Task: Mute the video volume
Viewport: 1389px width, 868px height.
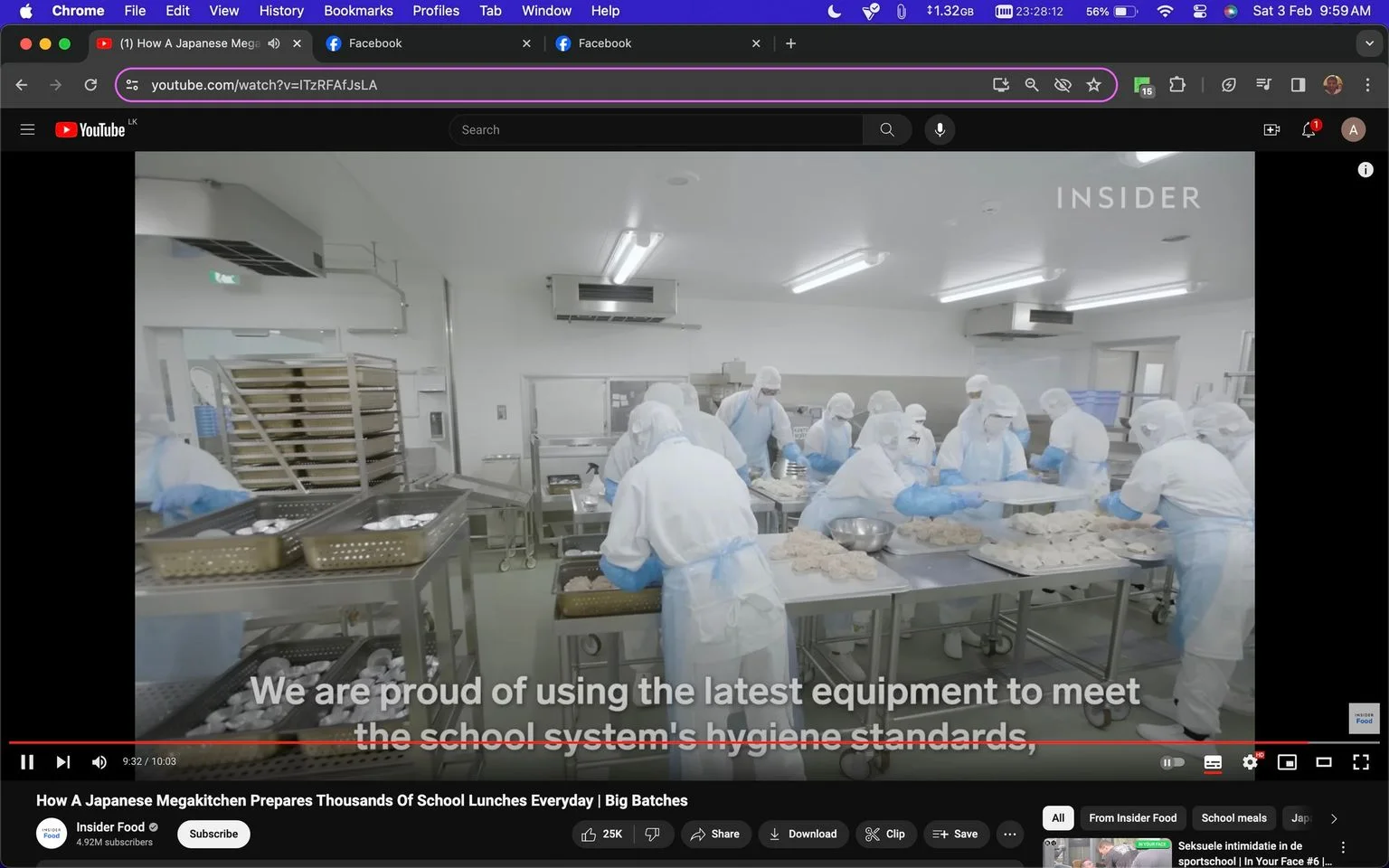Action: tap(99, 762)
